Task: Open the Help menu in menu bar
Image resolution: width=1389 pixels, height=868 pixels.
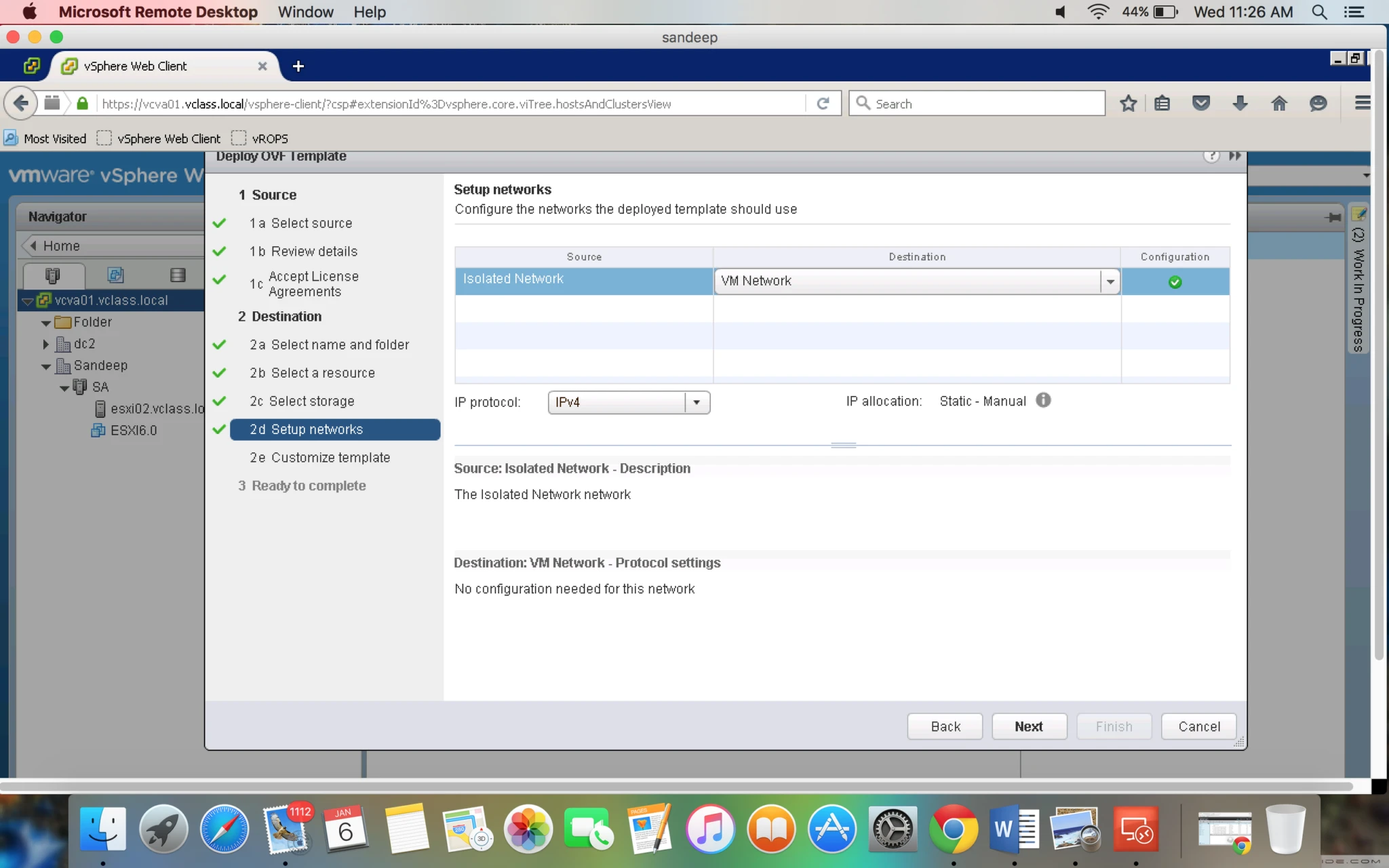Action: pyautogui.click(x=370, y=12)
